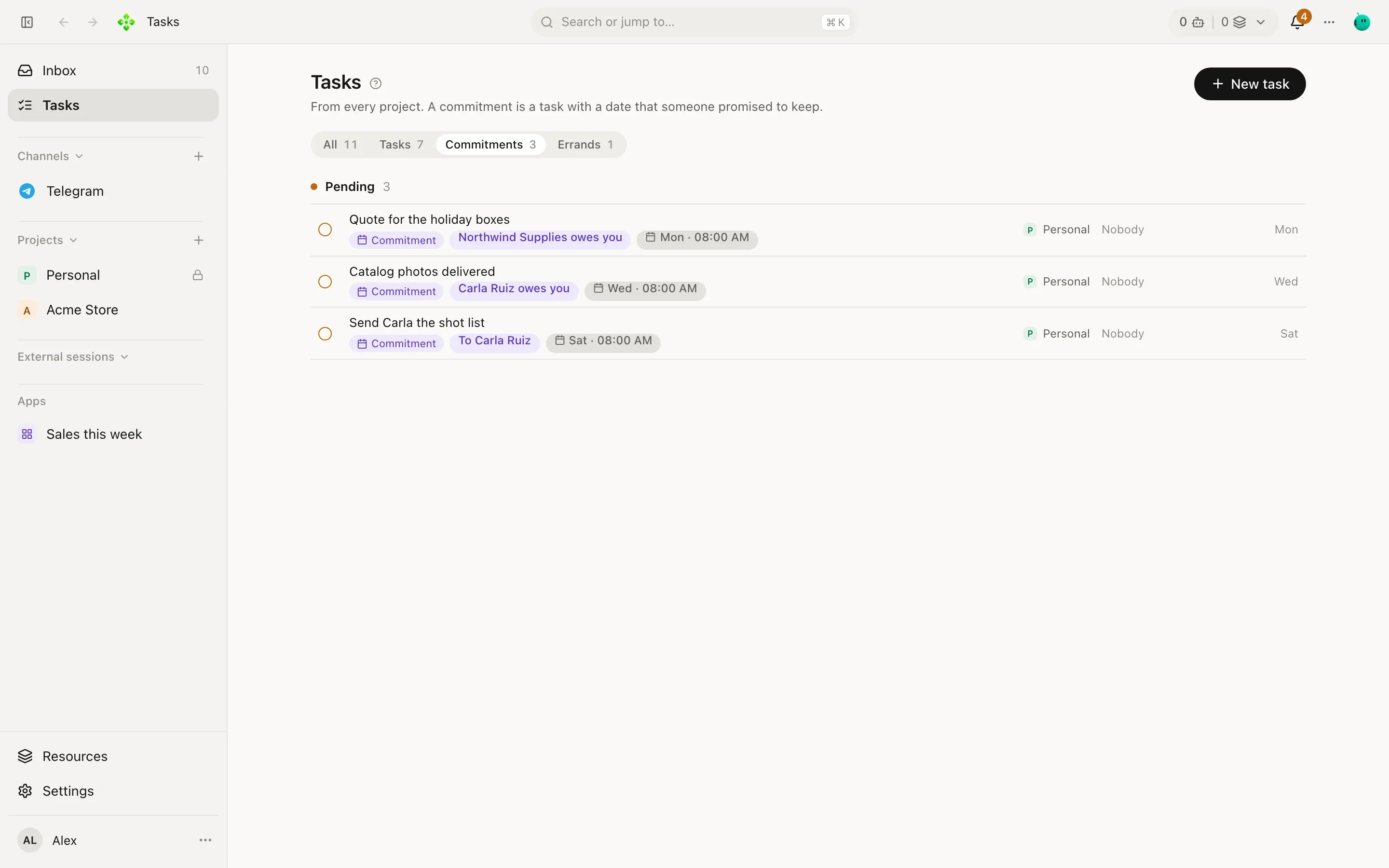Click Commitment tag on Quote for holiday boxes

click(396, 240)
